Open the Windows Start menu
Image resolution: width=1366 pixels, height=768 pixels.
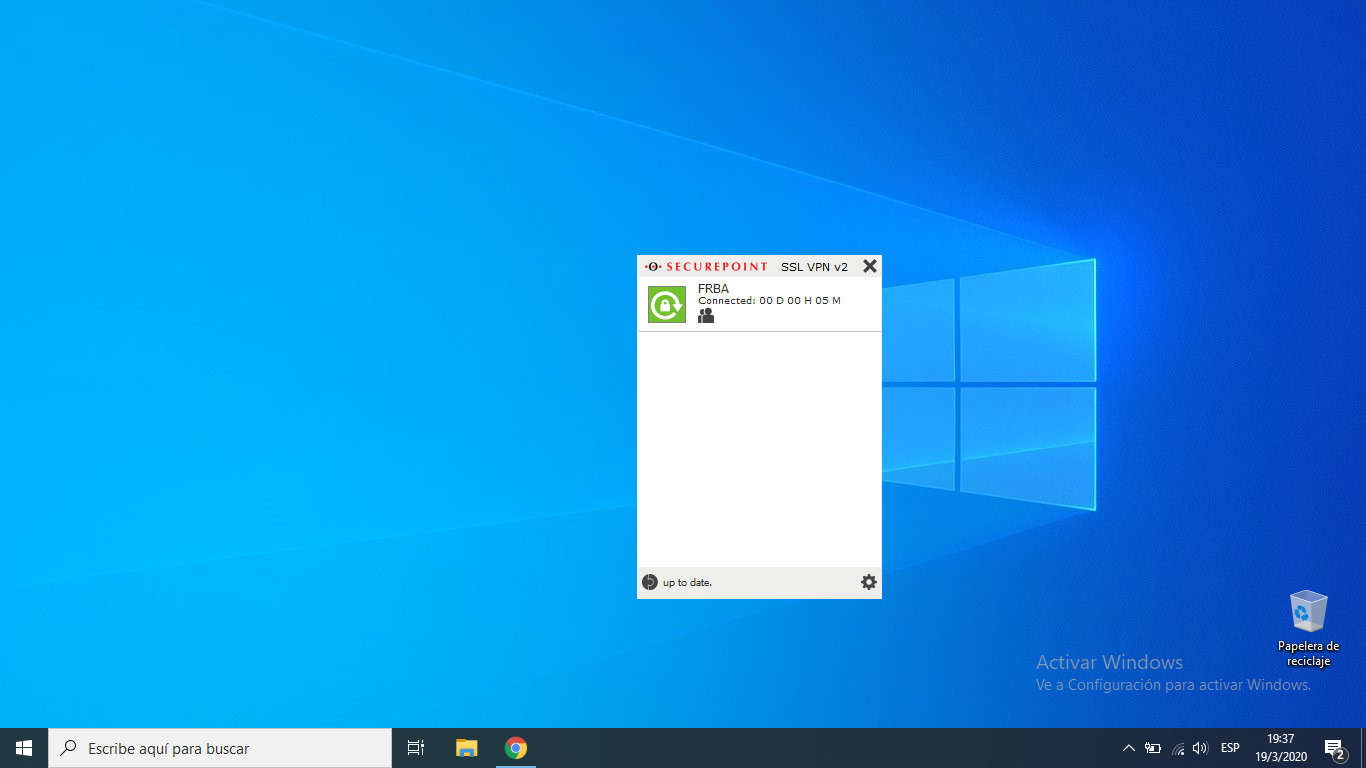point(24,748)
